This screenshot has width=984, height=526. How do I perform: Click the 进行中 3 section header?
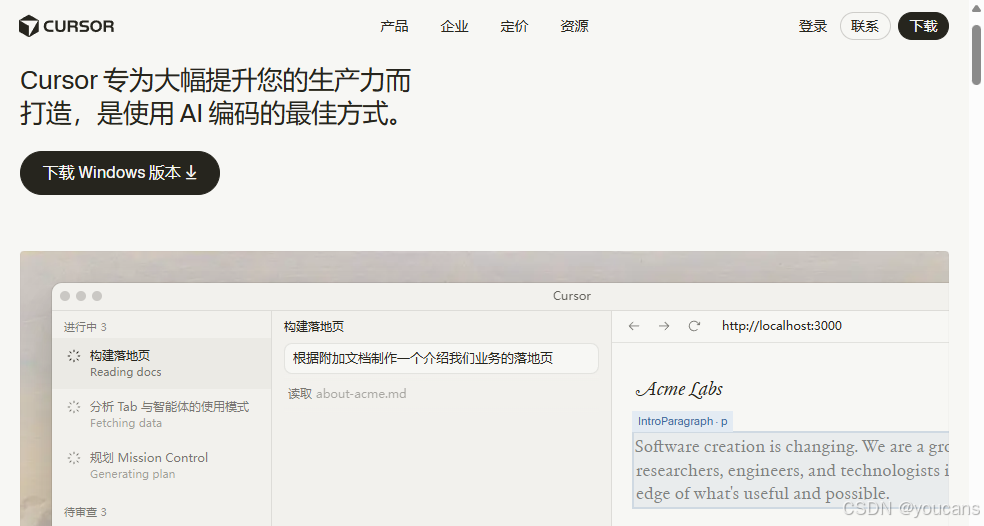pyautogui.click(x=85, y=327)
